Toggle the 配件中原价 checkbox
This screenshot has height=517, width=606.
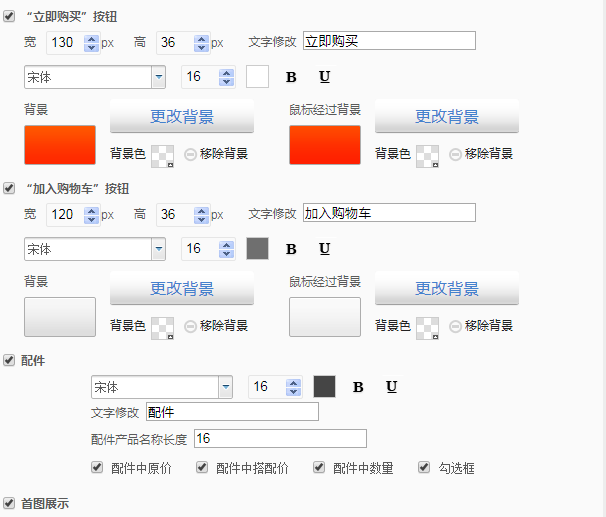pos(97,467)
